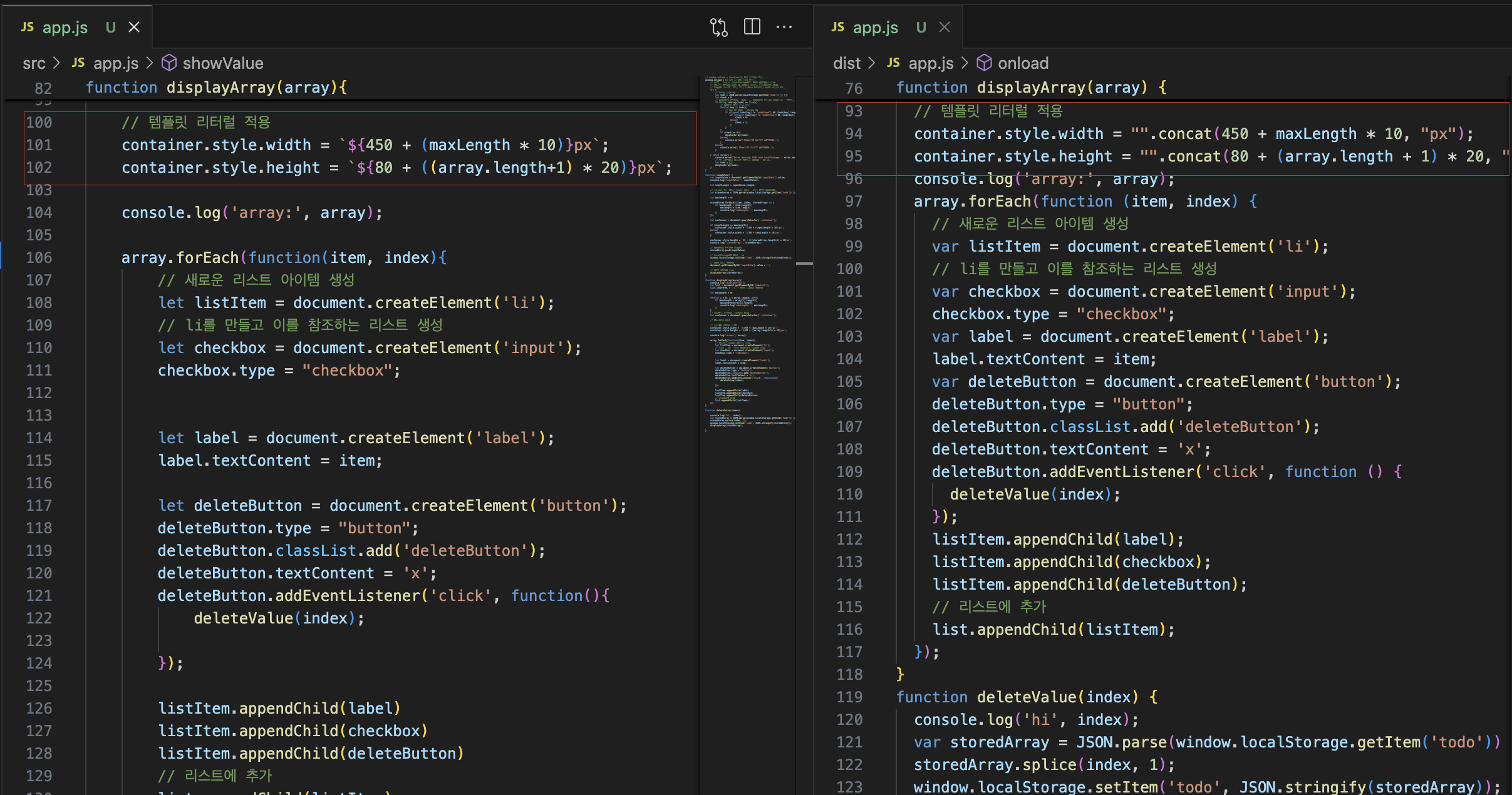This screenshot has height=795, width=1512.
Task: Open the src folder breadcrumb
Action: tap(34, 63)
